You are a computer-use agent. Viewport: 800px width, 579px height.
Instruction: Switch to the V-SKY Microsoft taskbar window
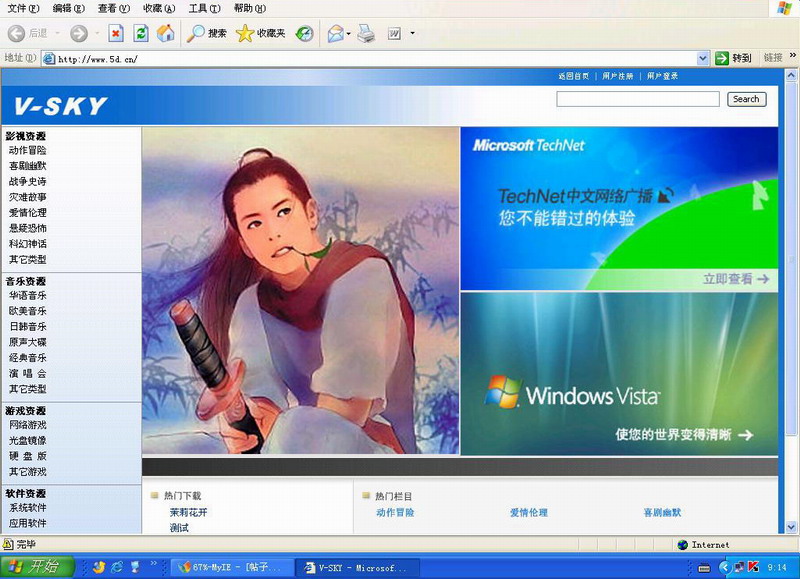click(357, 567)
